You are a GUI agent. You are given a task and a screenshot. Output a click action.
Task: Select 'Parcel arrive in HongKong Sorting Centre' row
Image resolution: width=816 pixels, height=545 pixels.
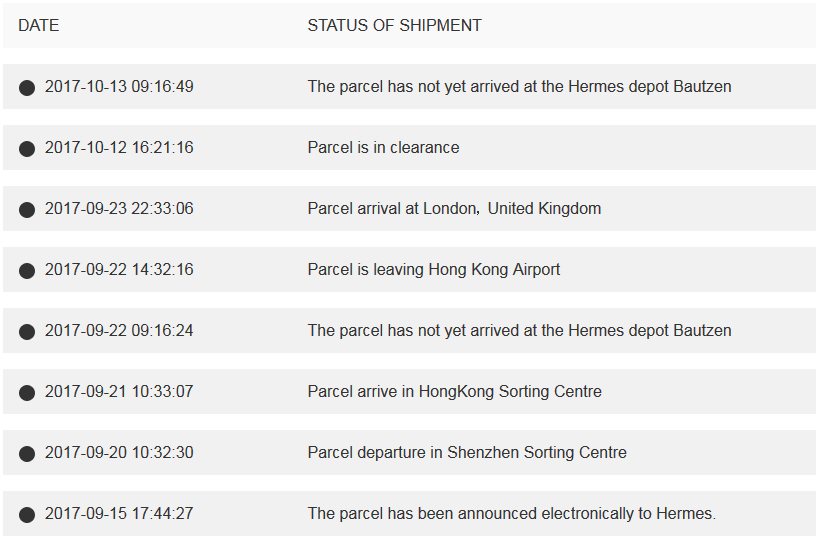pyautogui.click(x=410, y=391)
